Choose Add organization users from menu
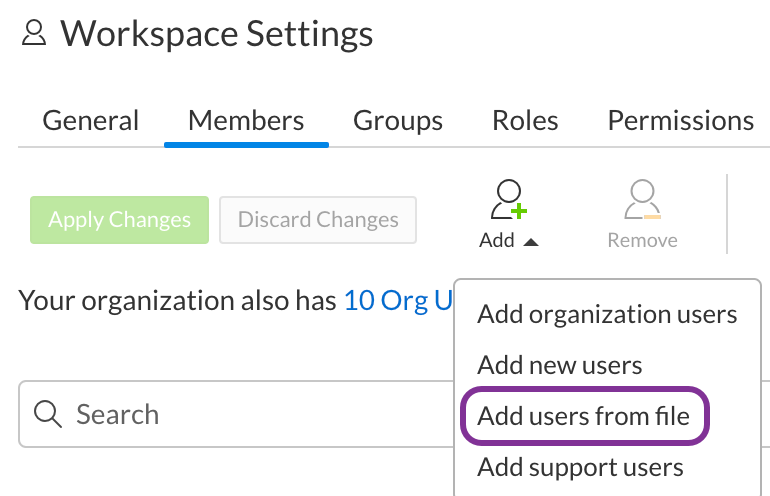Viewport: 770px width, 496px height. [x=607, y=314]
